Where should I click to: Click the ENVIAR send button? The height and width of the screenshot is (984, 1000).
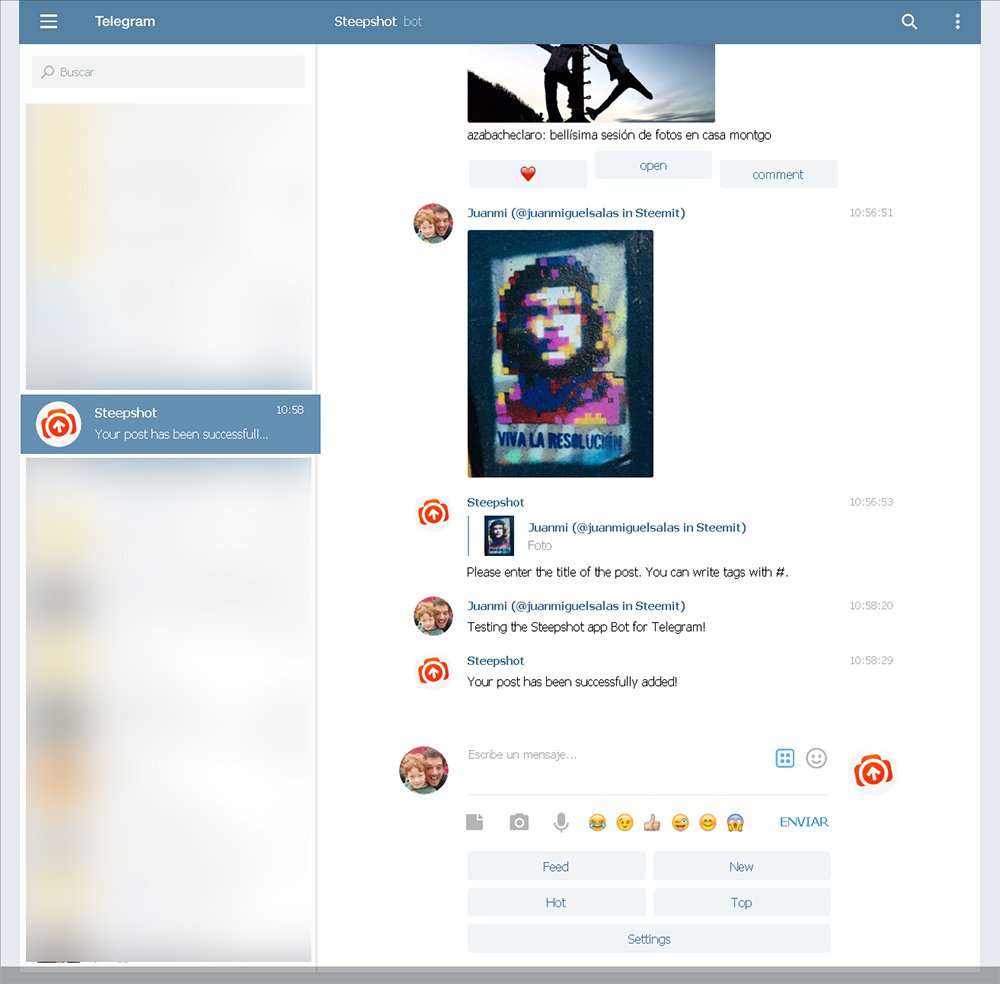804,822
